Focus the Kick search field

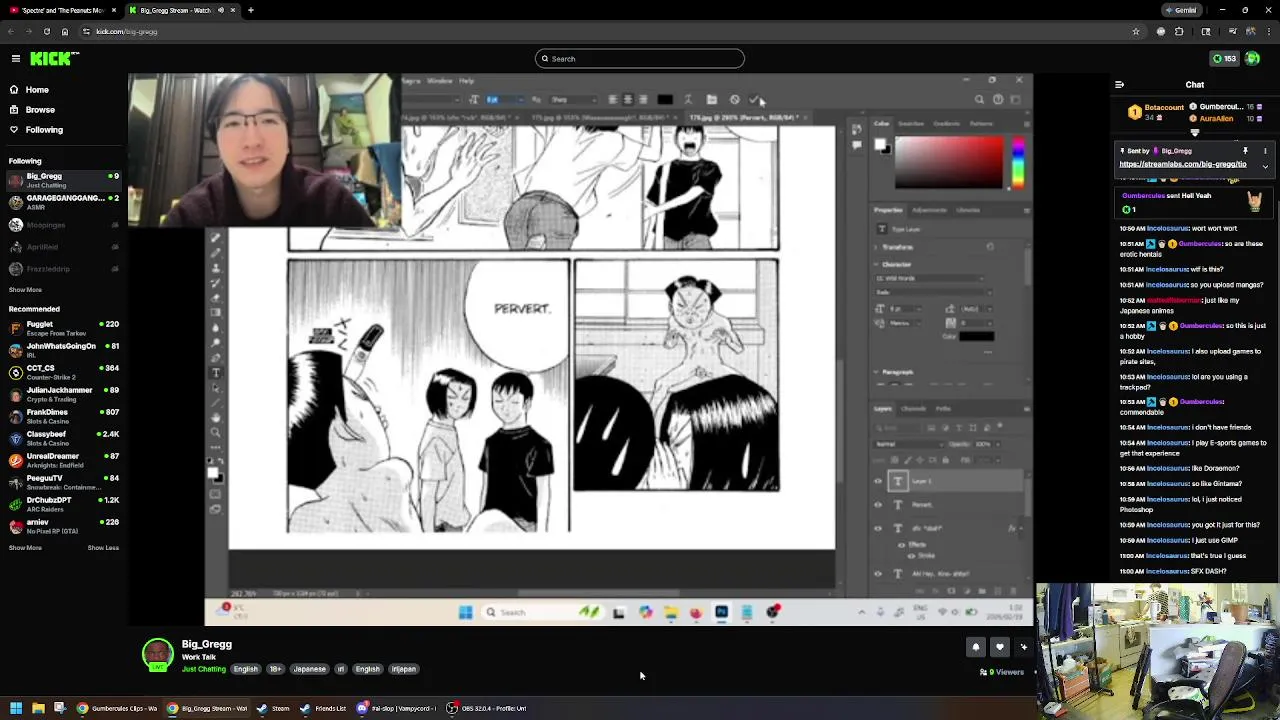coord(640,59)
